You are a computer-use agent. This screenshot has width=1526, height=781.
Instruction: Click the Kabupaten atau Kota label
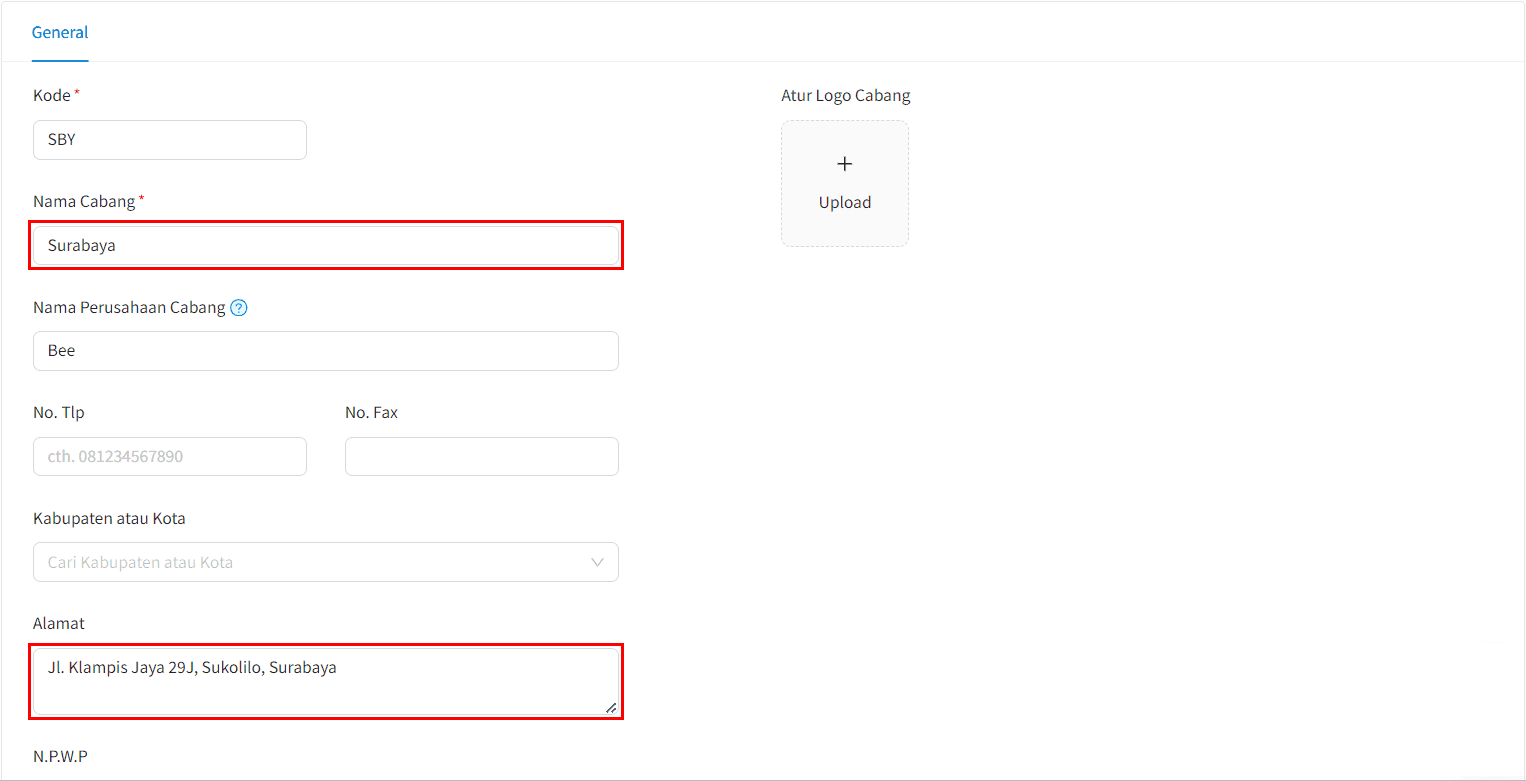tap(109, 518)
